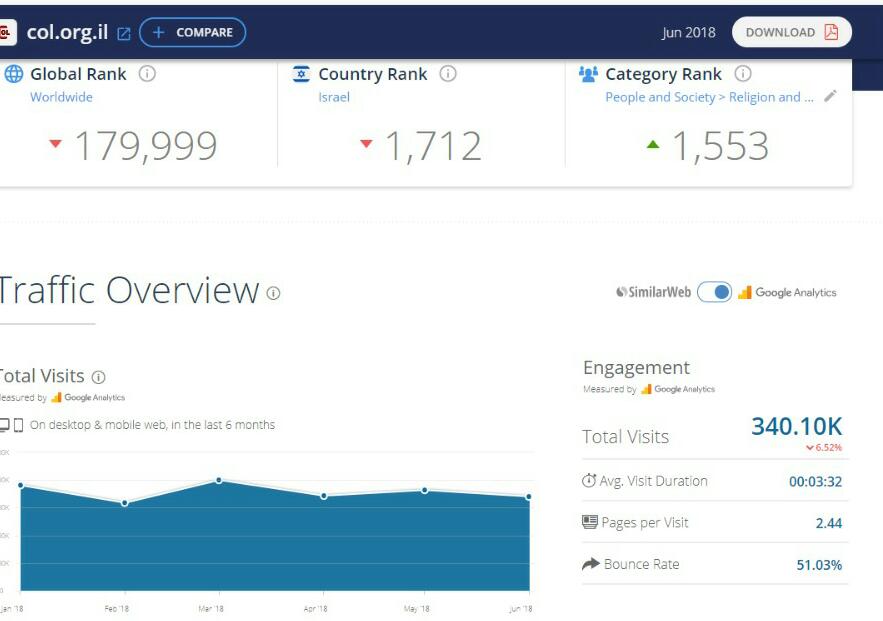The height and width of the screenshot is (621, 883).
Task: Download the report as PDF
Action: tap(791, 32)
